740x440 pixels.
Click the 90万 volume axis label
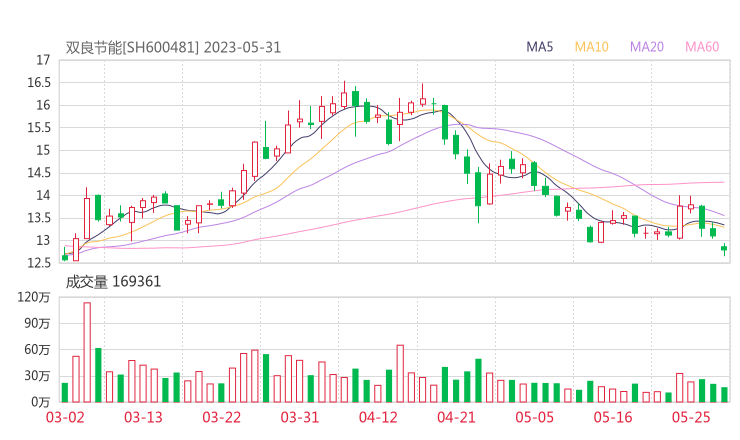coord(37,323)
